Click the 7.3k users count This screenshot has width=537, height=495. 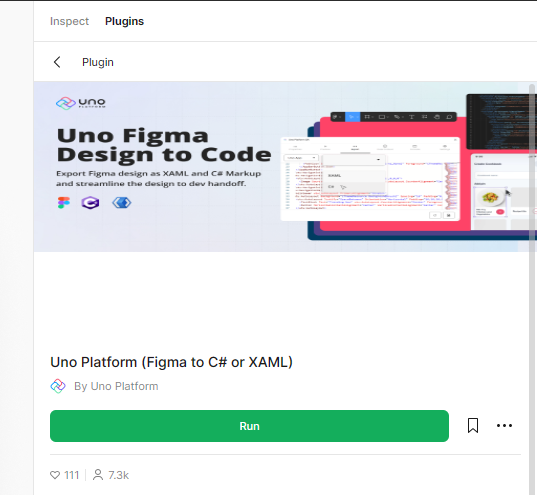click(x=118, y=475)
